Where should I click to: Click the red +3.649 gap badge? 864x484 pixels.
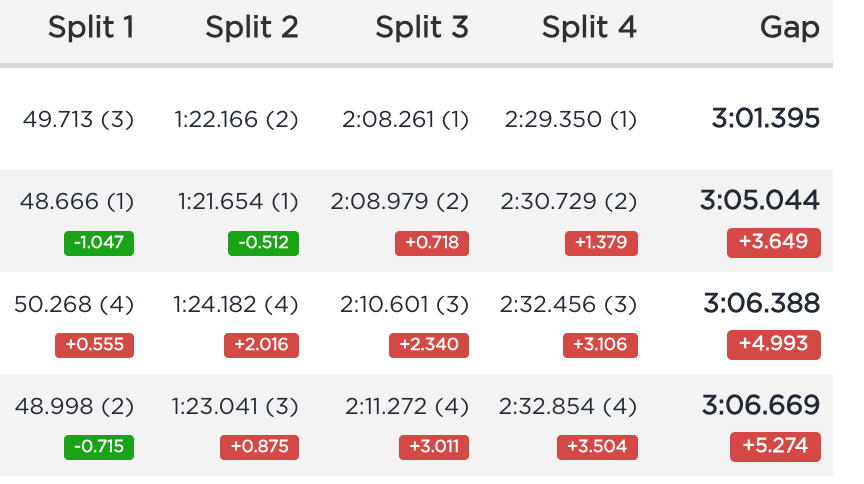(774, 243)
